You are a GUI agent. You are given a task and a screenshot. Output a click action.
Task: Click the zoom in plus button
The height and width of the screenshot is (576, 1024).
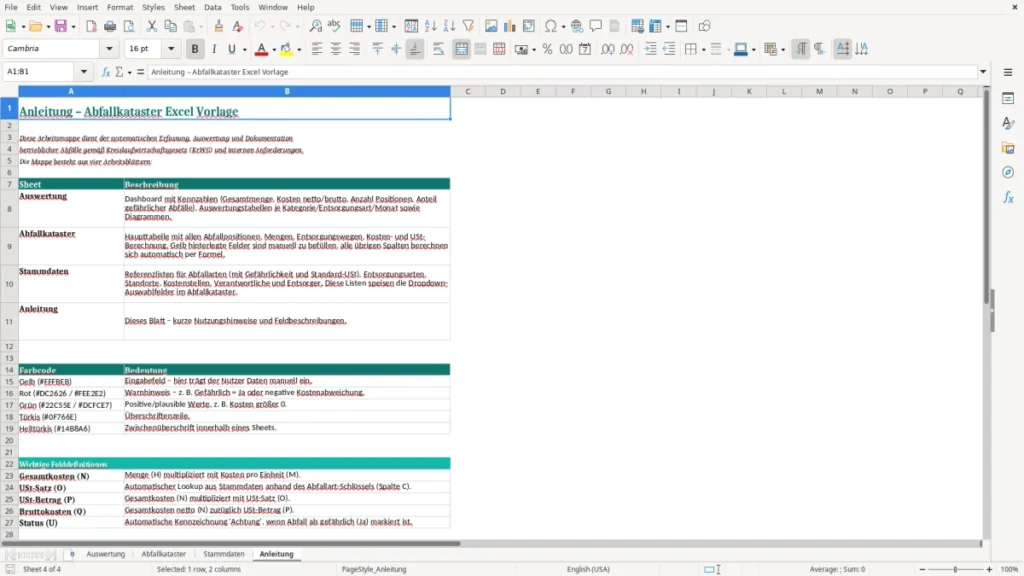tap(989, 569)
